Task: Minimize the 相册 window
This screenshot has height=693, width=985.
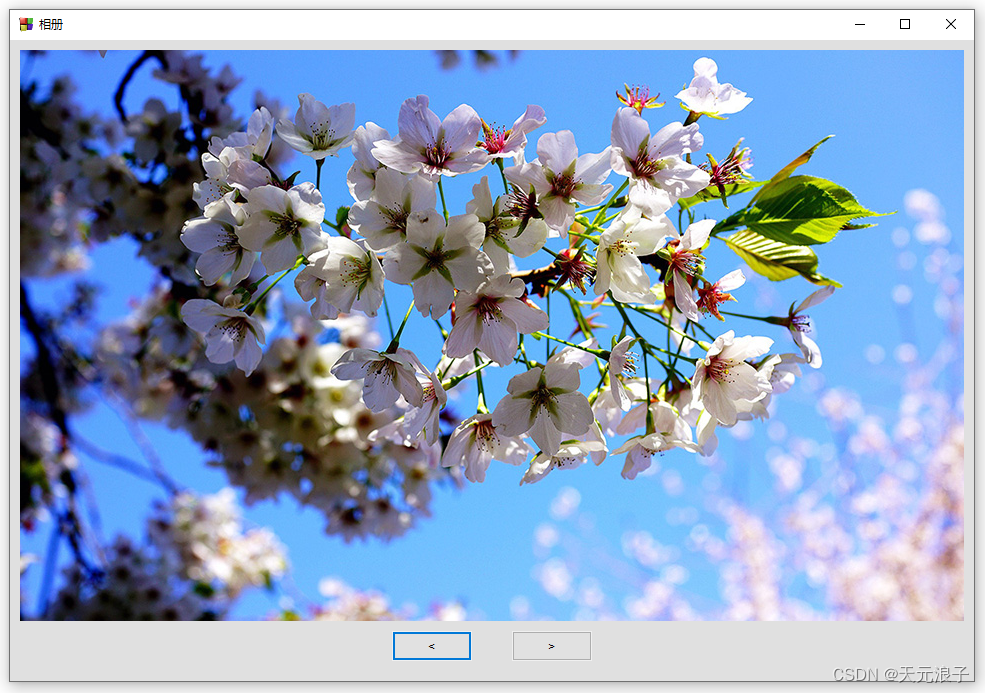Action: pyautogui.click(x=860, y=25)
